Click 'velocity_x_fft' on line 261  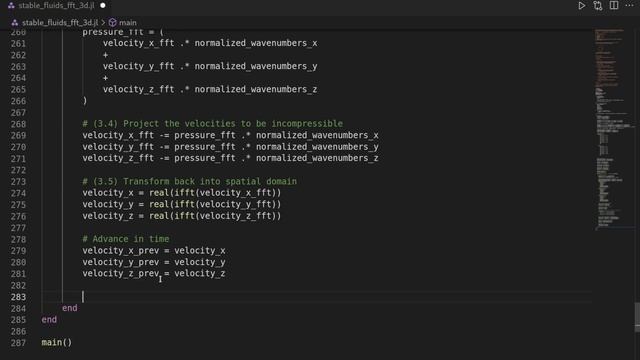click(138, 43)
